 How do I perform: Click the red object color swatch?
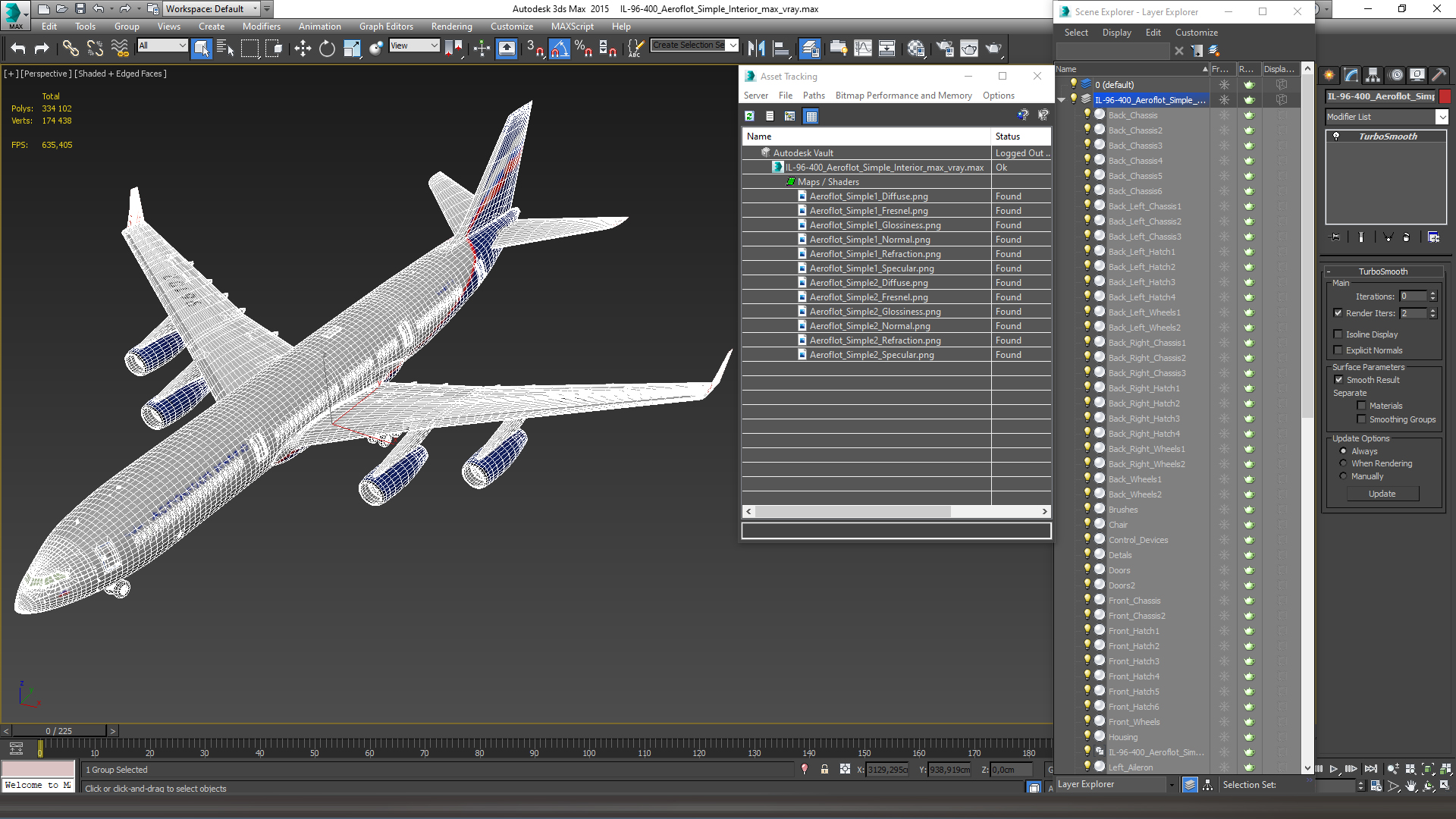coord(1445,96)
